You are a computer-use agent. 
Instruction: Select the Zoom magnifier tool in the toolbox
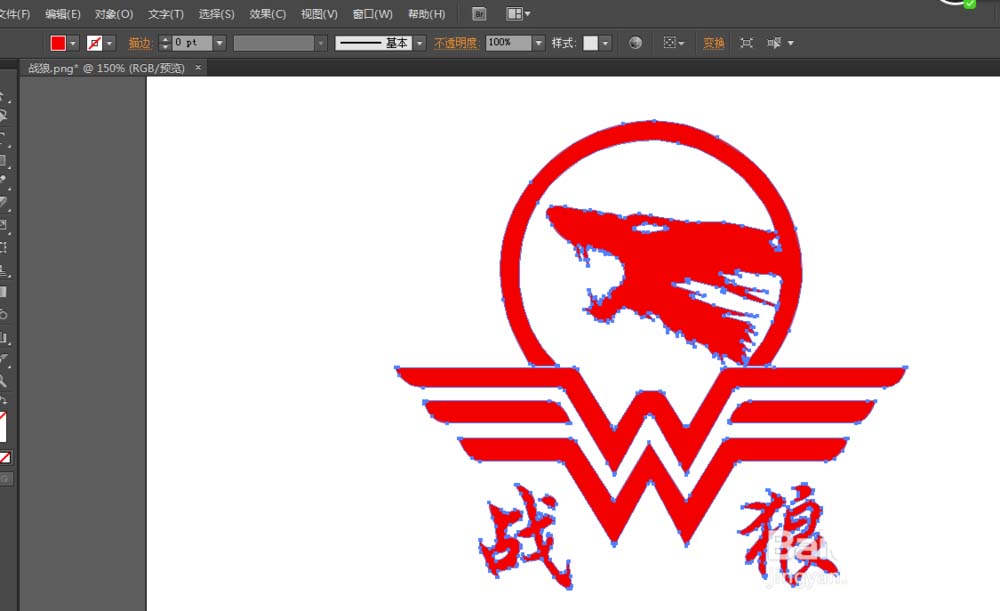[4, 381]
